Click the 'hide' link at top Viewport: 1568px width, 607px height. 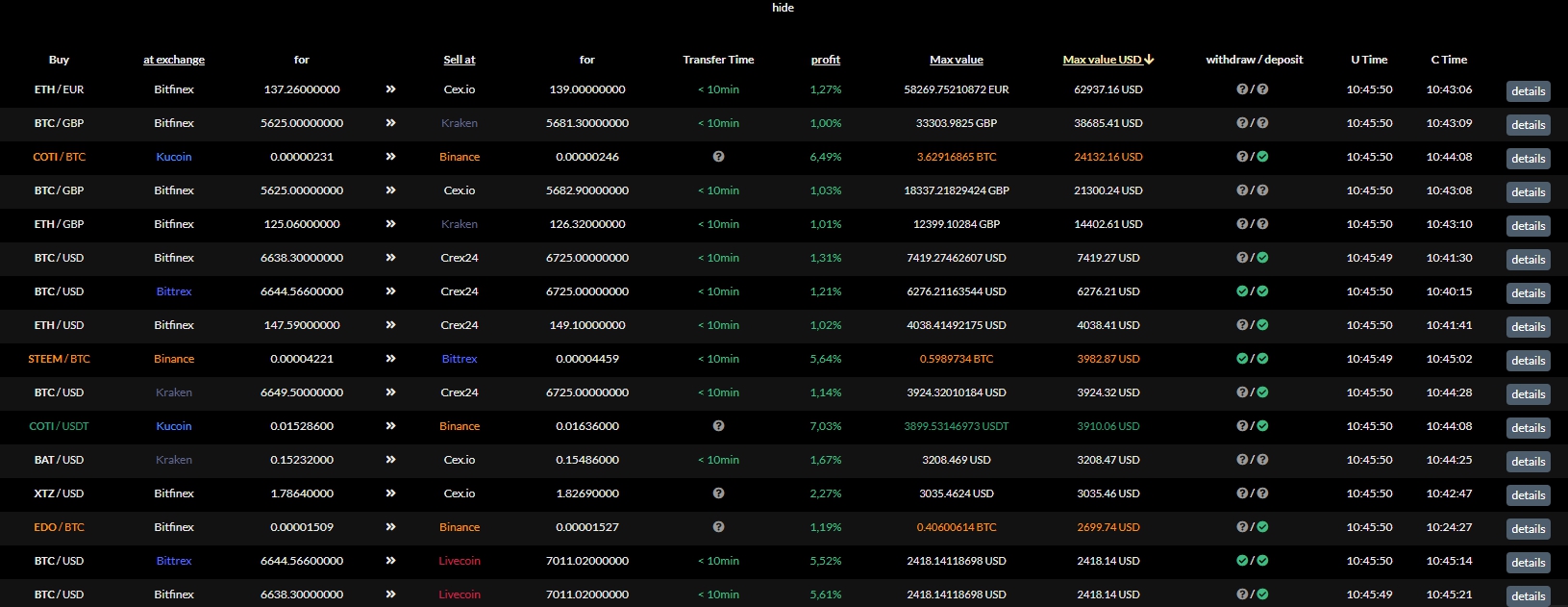click(783, 8)
